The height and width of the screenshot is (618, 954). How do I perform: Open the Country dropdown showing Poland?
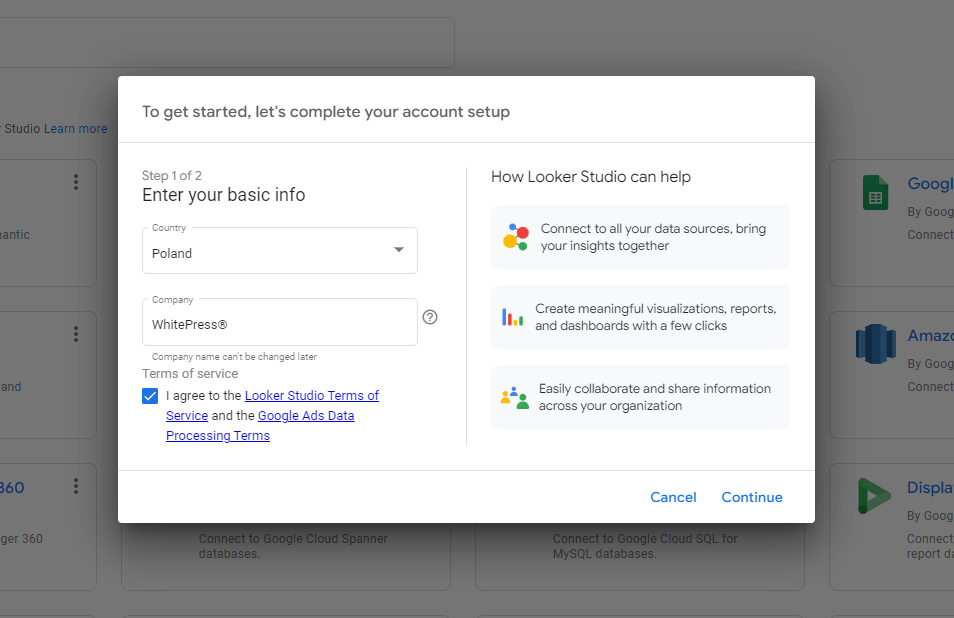pyautogui.click(x=279, y=251)
